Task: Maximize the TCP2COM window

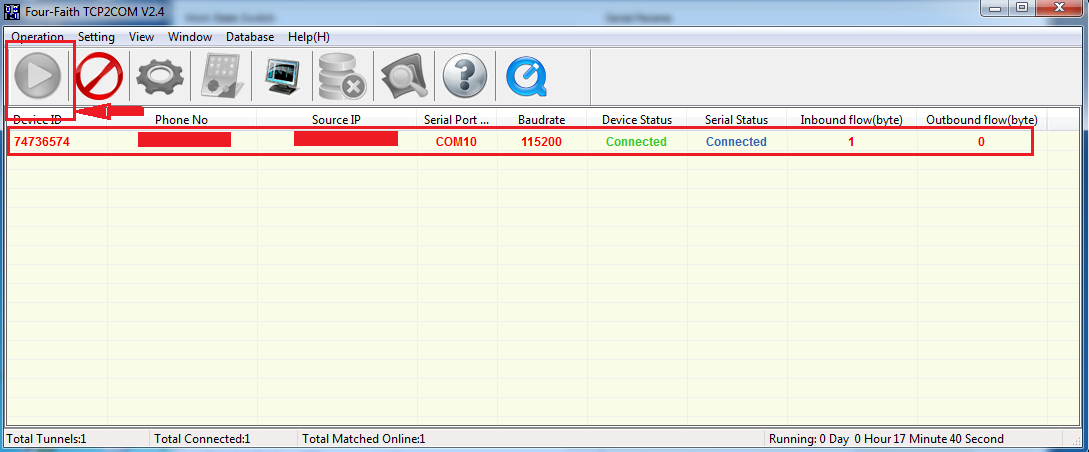Action: [1021, 8]
